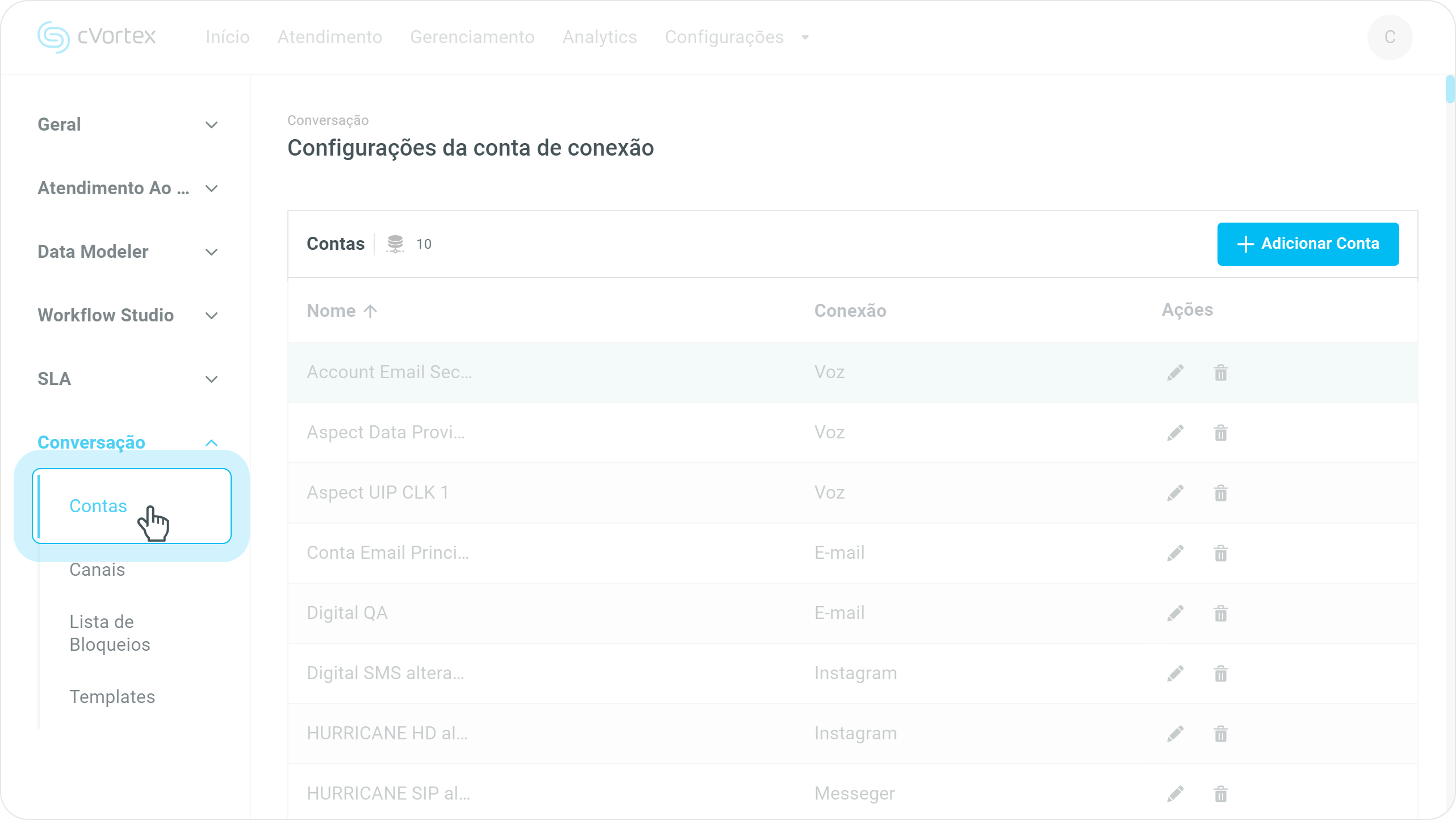This screenshot has width=1456, height=820.
Task: Edit the HURRICANE HD account
Action: point(1175,734)
